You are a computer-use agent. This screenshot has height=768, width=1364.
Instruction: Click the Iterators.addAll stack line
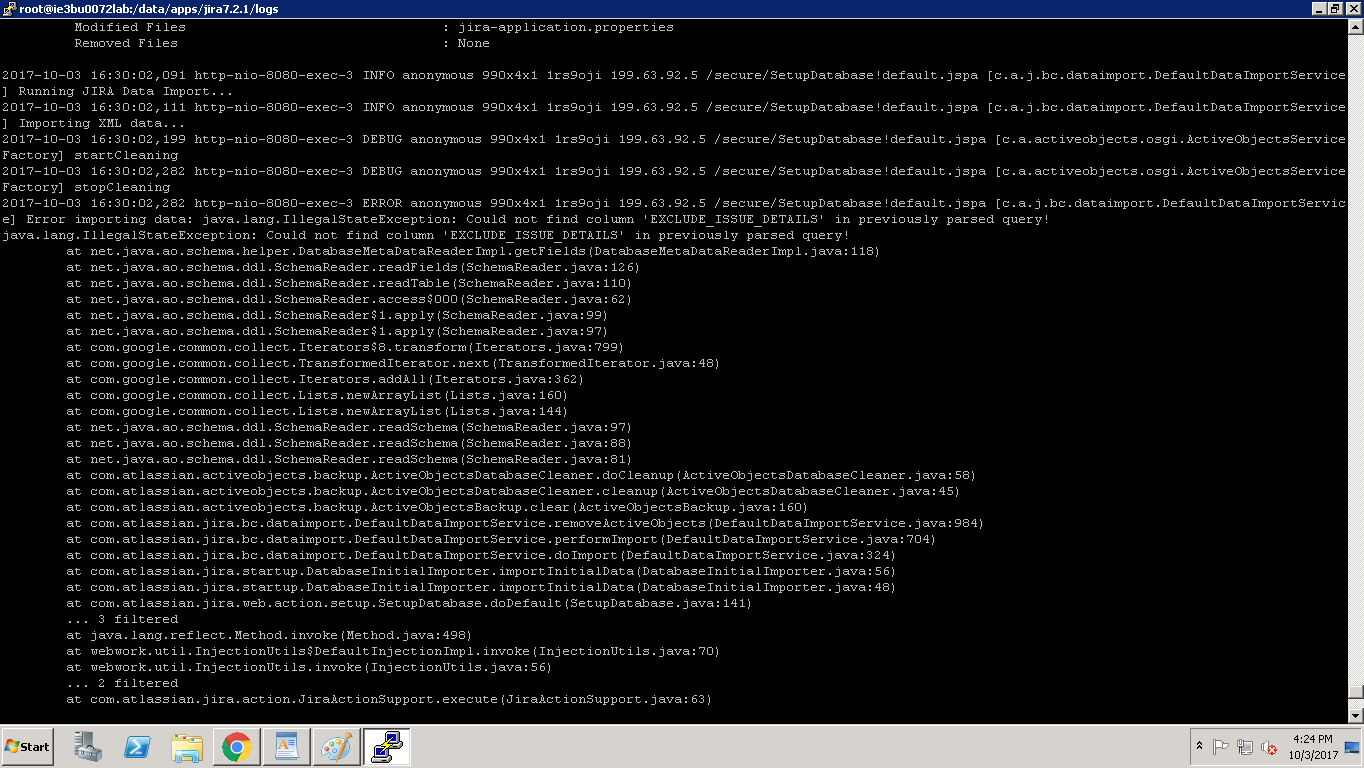click(x=325, y=379)
